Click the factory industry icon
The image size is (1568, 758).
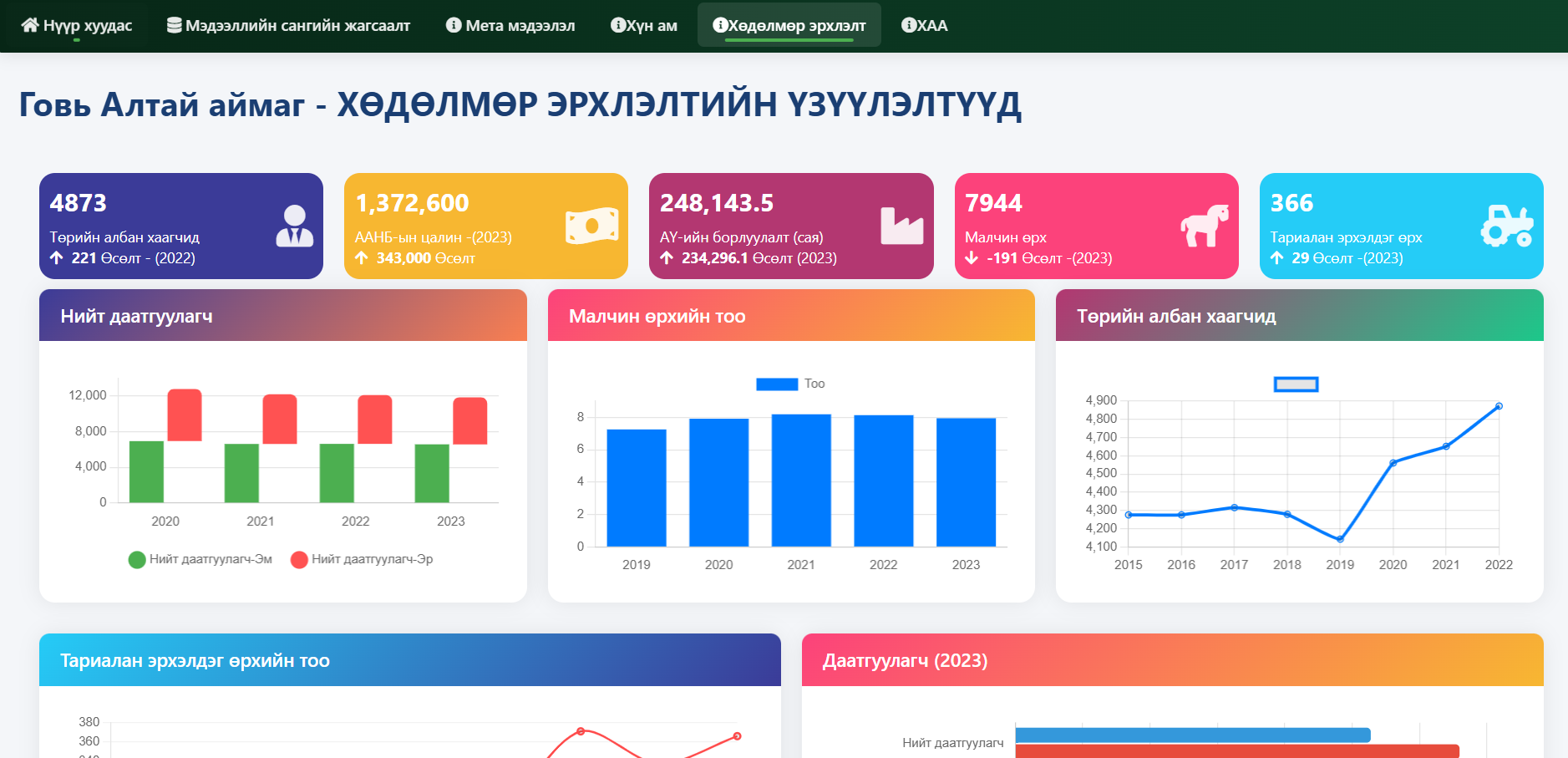[902, 226]
